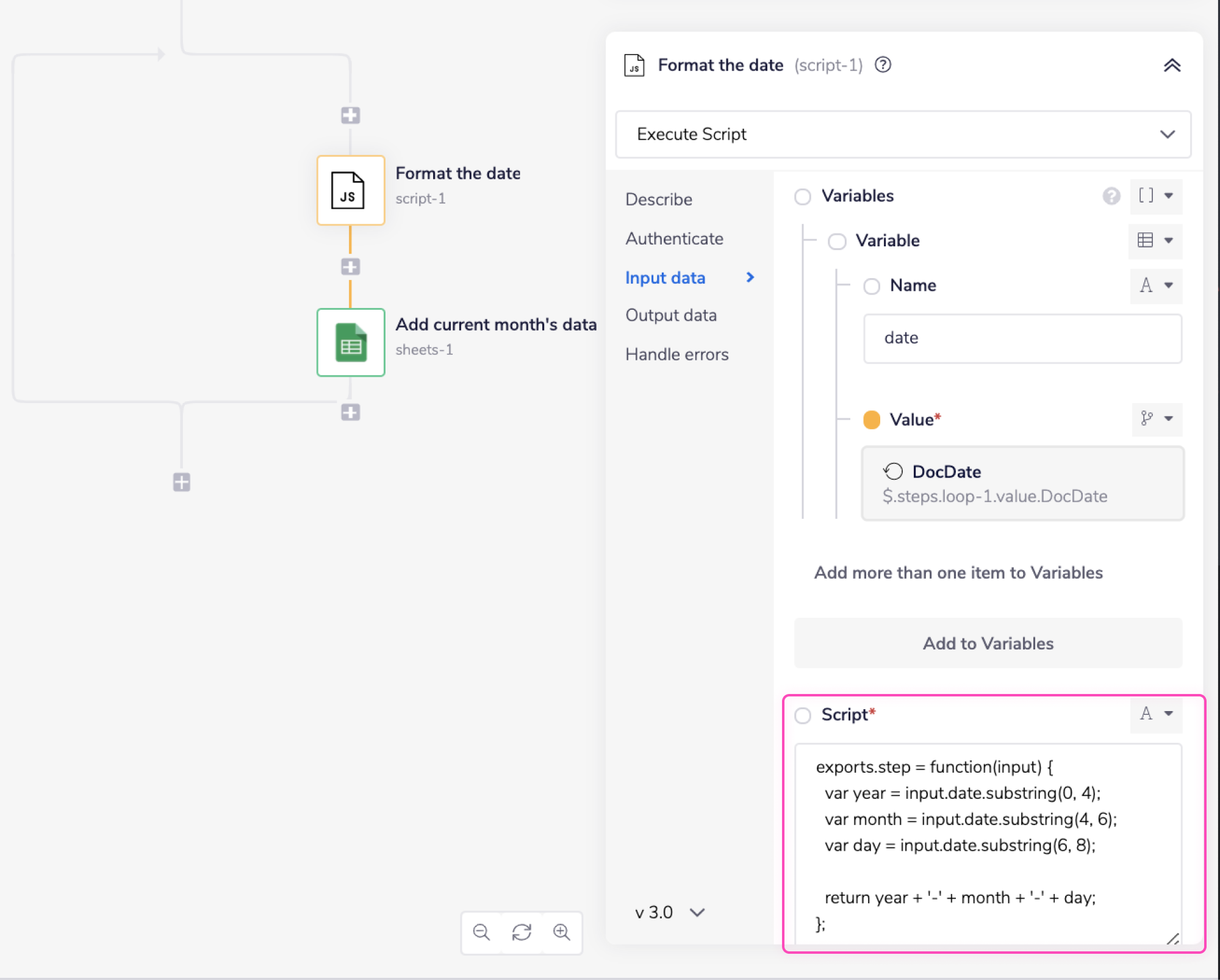
Task: Click the Add to Variables button
Action: (x=988, y=643)
